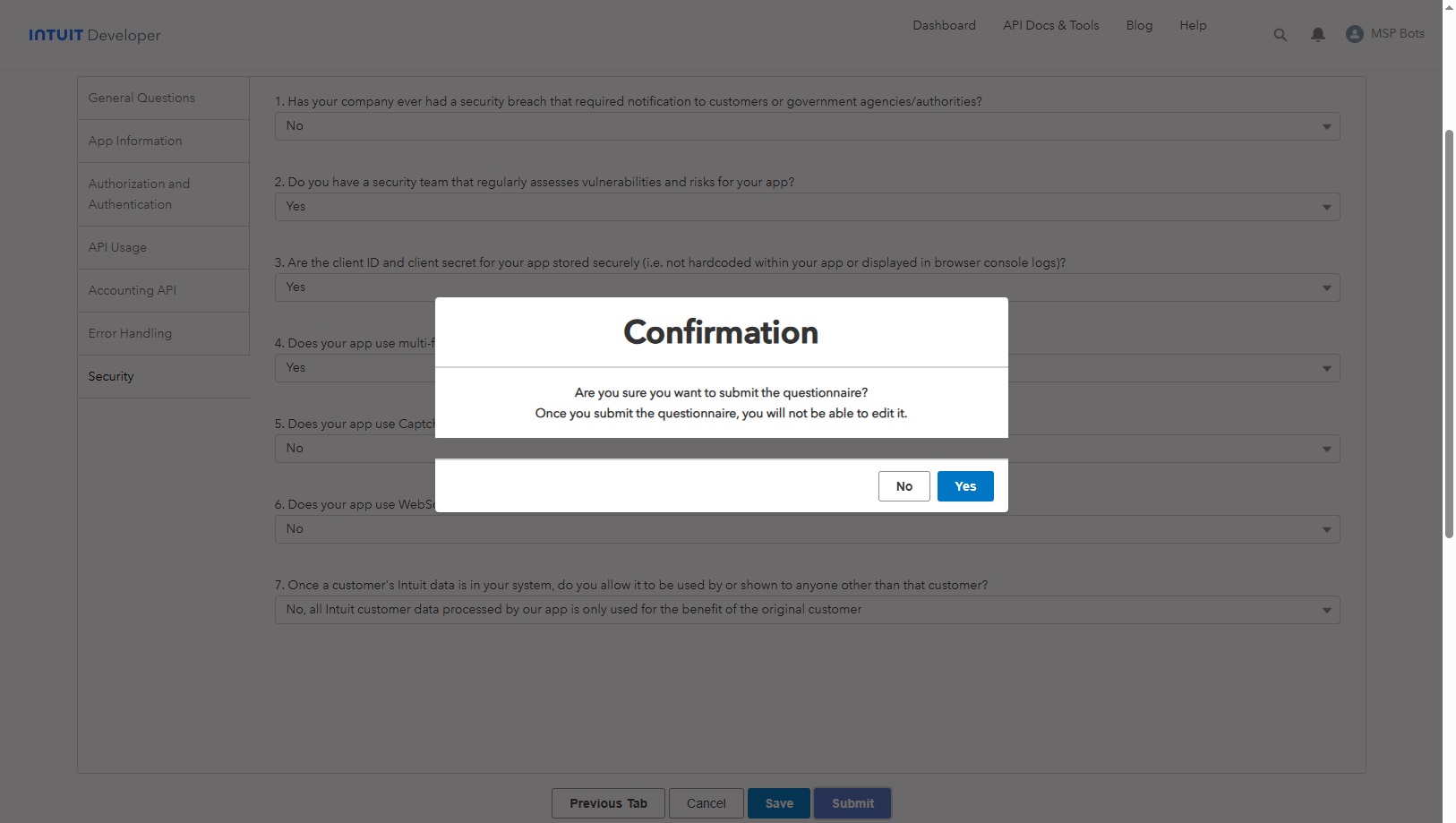
Task: Confirm submission with the Yes button
Action: (964, 486)
